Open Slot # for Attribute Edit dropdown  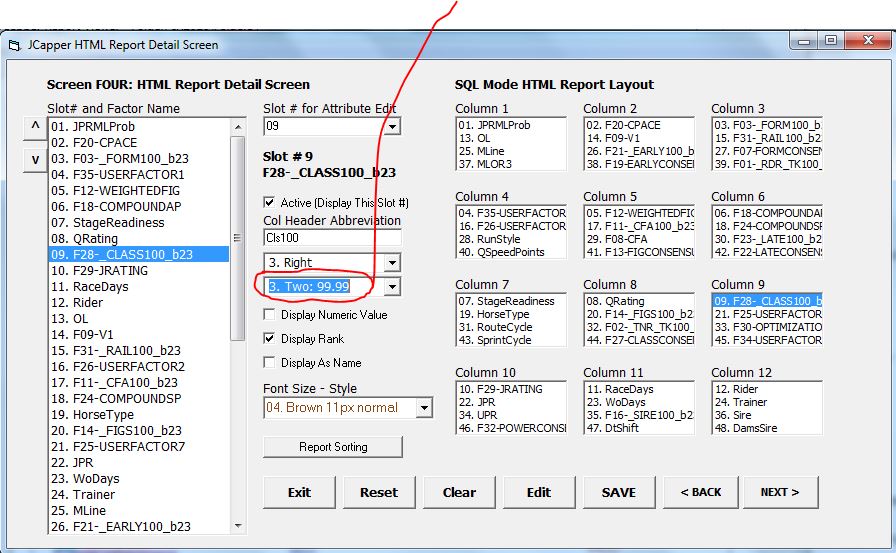392,126
